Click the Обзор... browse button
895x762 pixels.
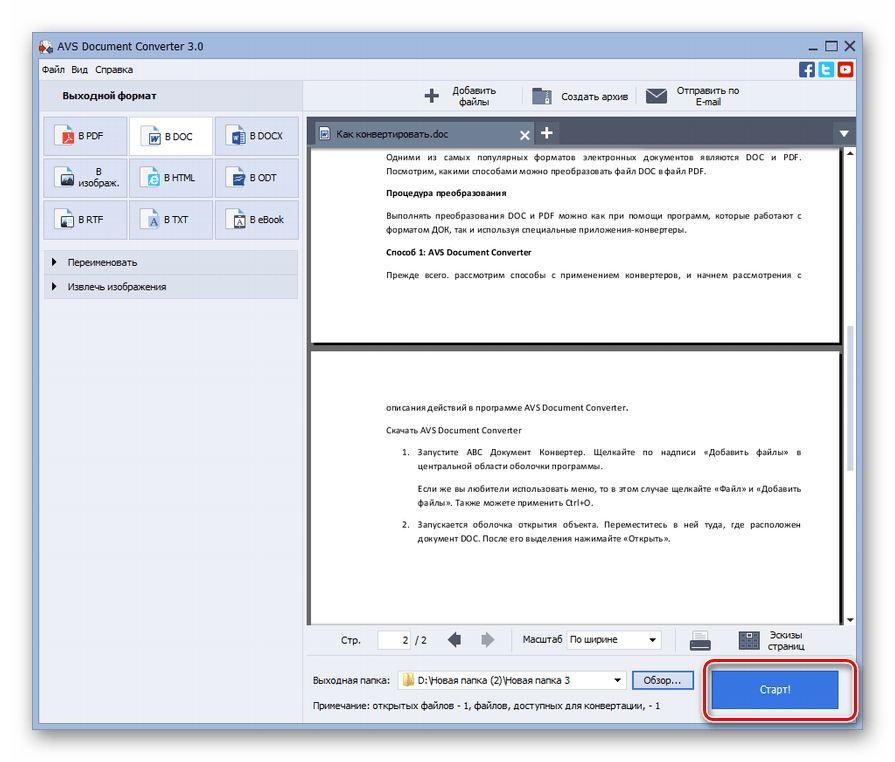coord(662,680)
